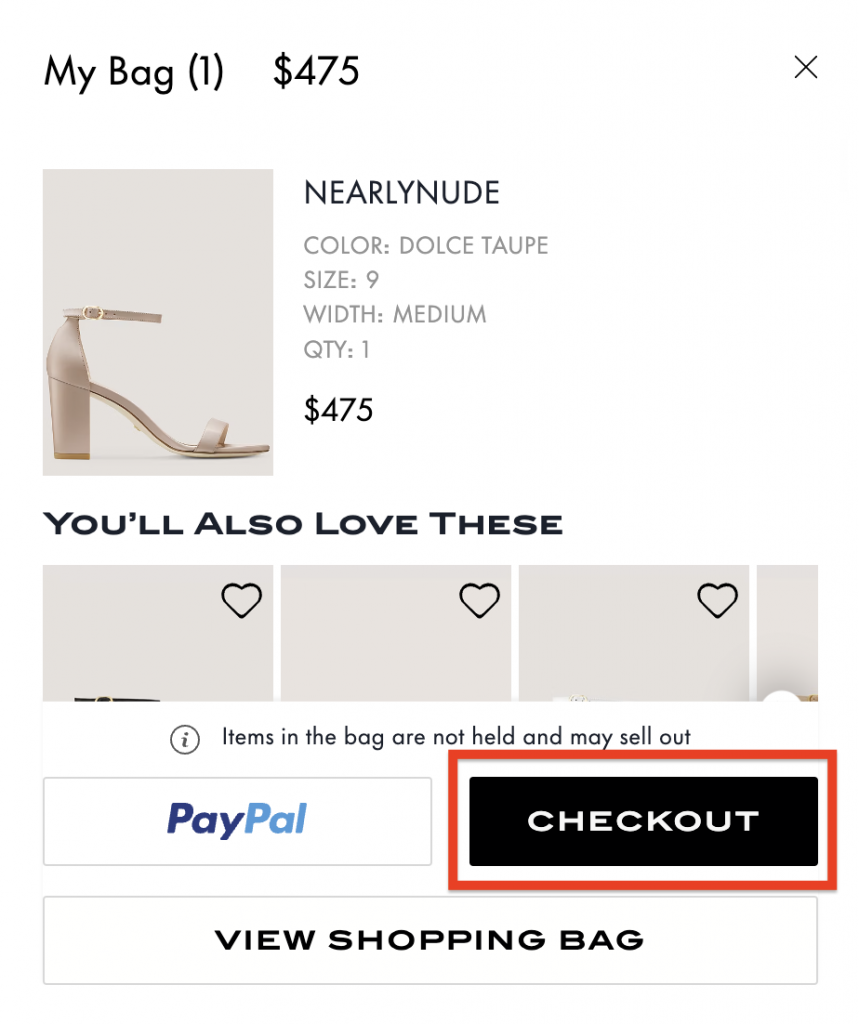This screenshot has height=1024, width=859.
Task: Add third recommended item to wishlist
Action: [x=717, y=600]
